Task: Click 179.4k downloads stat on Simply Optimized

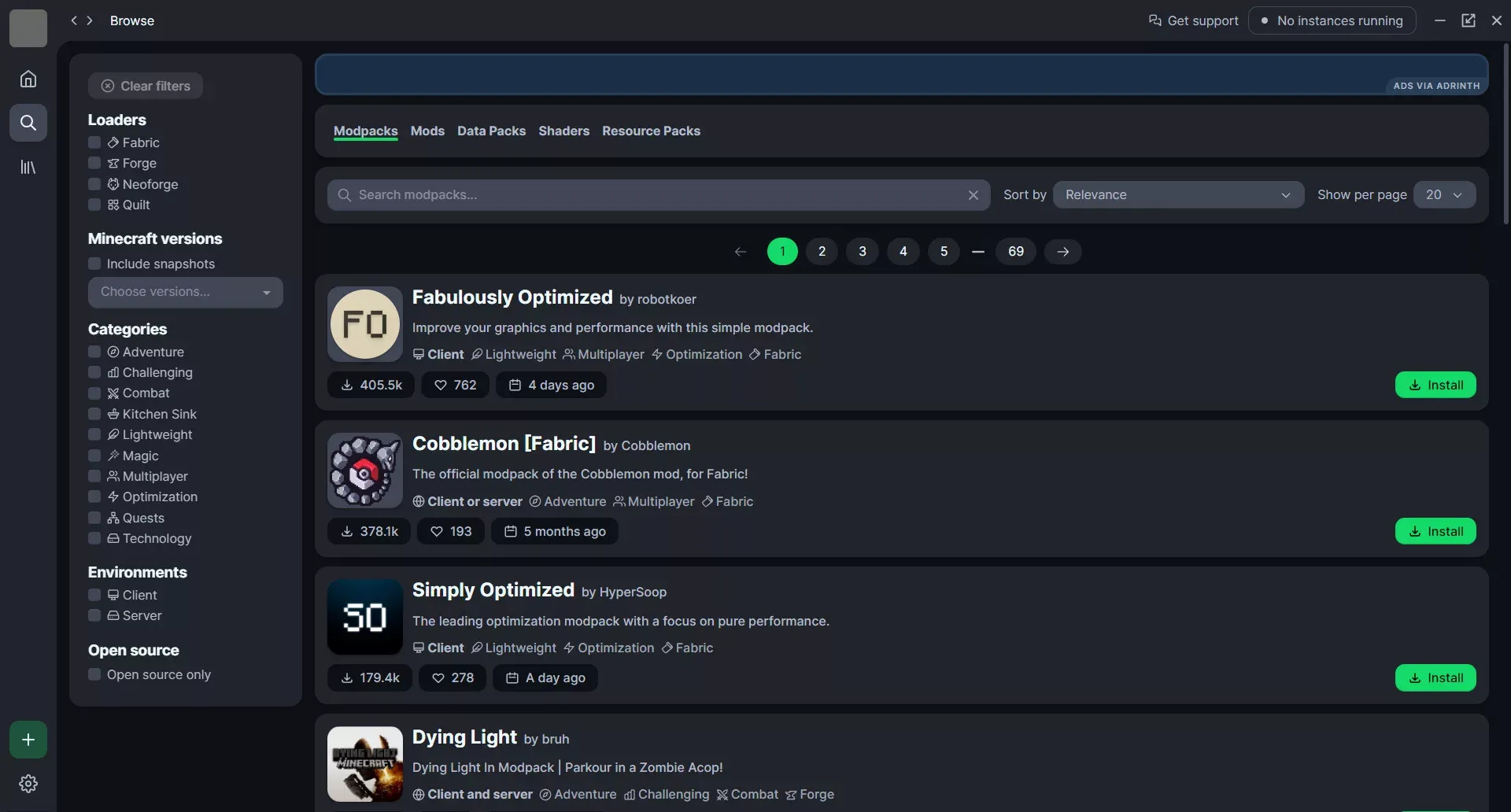Action: pyautogui.click(x=370, y=677)
